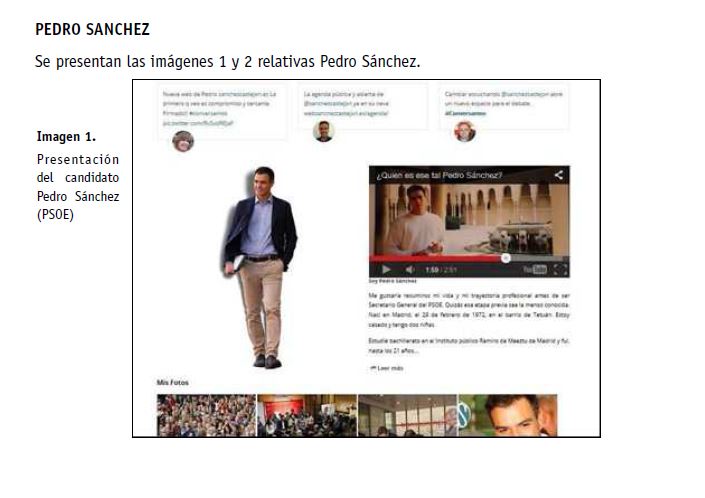Viewport: 705px width, 498px height.
Task: Open the third photo in Mis Fotos
Action: coord(407,415)
